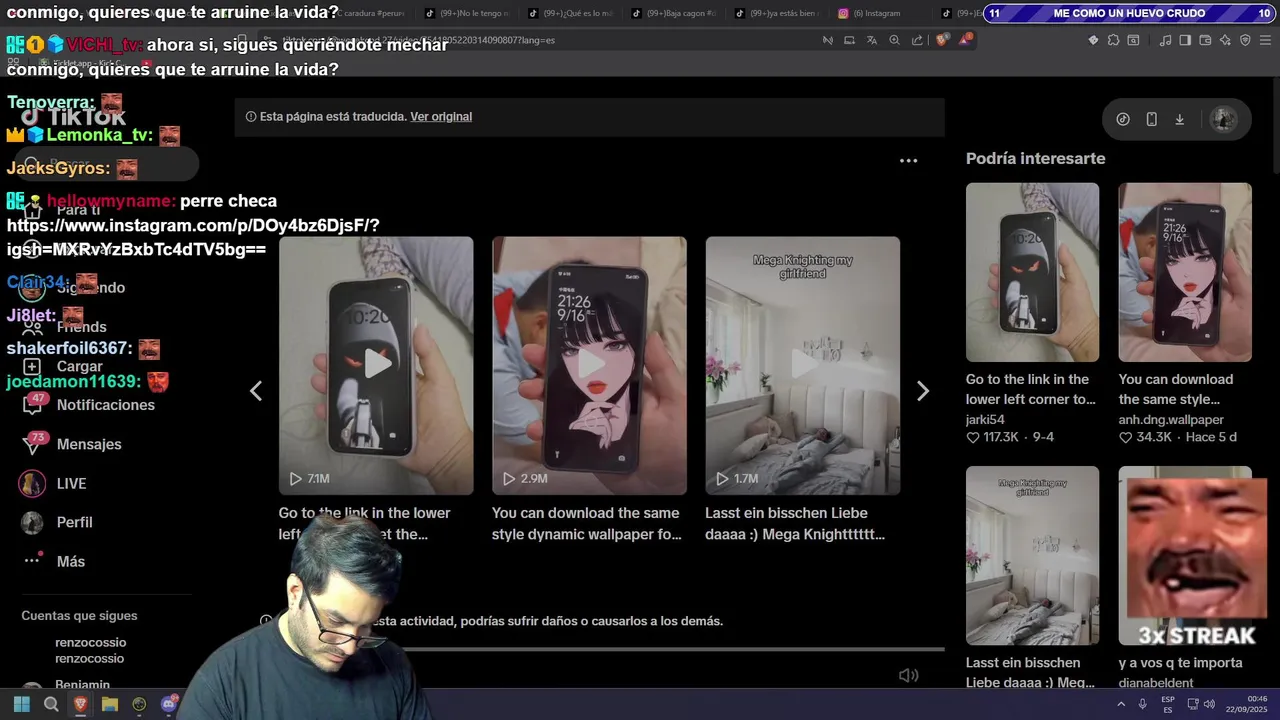Screen dimensions: 1280x720
Task: Open suggested 'Lasst ein bisschen Liebe' bedroom thumbnail
Action: pyautogui.click(x=1032, y=555)
